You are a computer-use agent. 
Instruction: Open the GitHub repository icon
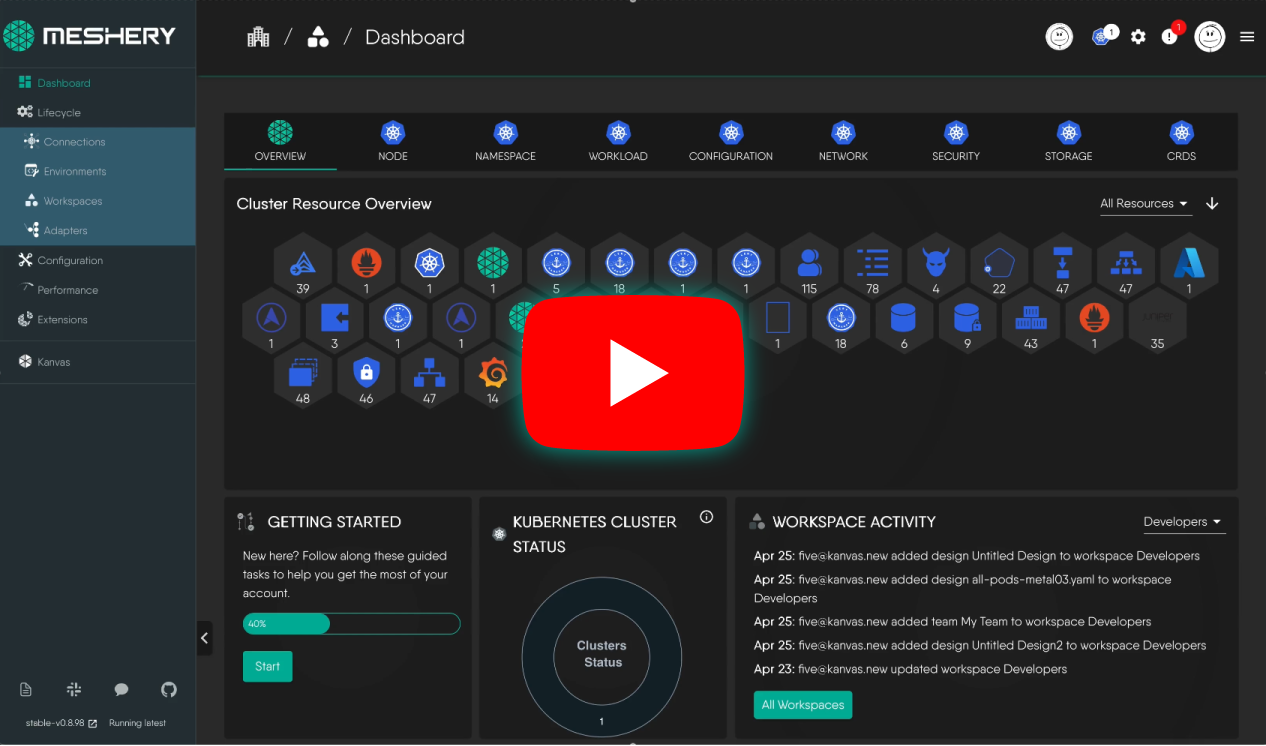click(x=168, y=689)
